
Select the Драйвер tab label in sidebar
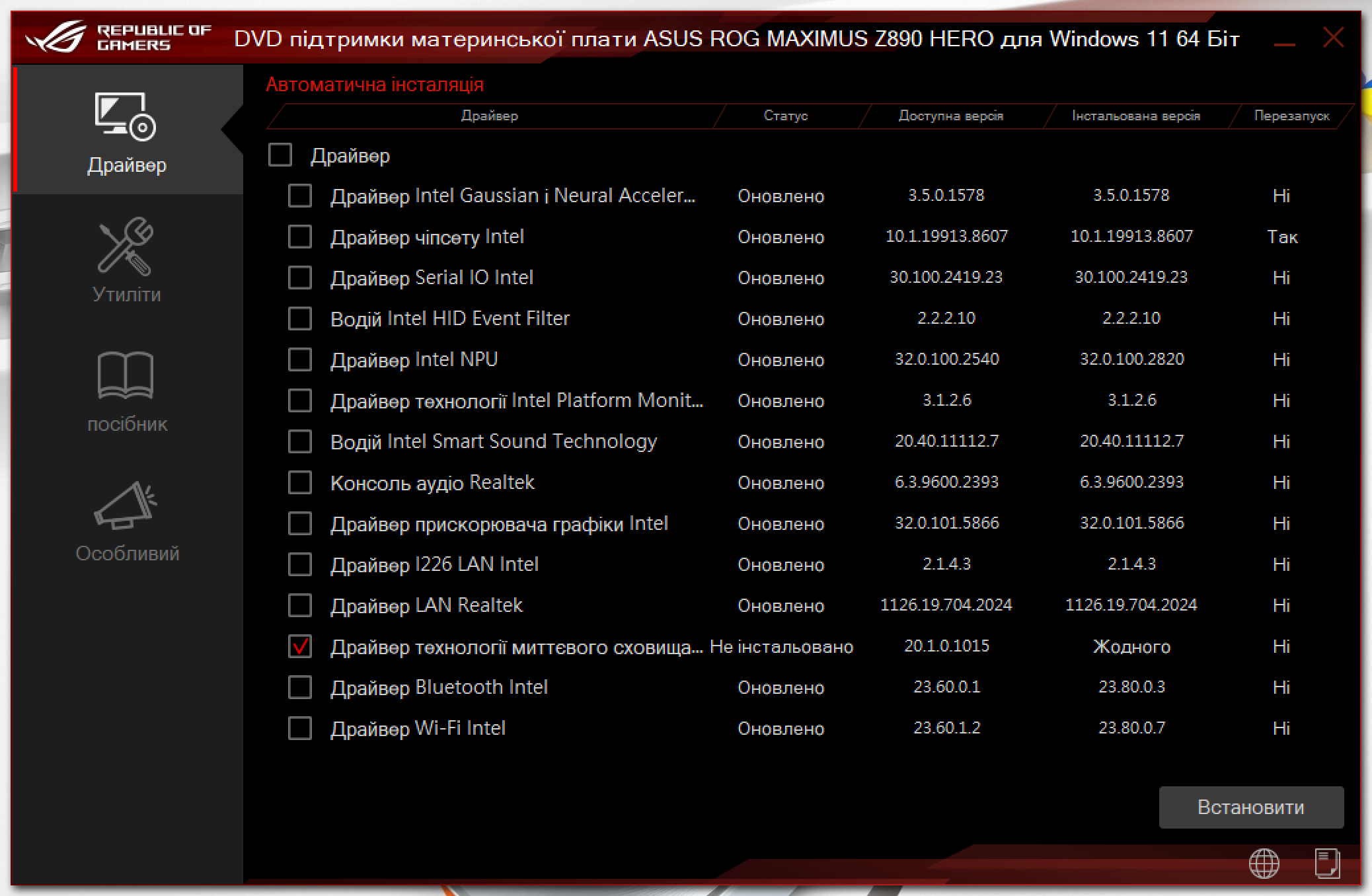pos(127,165)
